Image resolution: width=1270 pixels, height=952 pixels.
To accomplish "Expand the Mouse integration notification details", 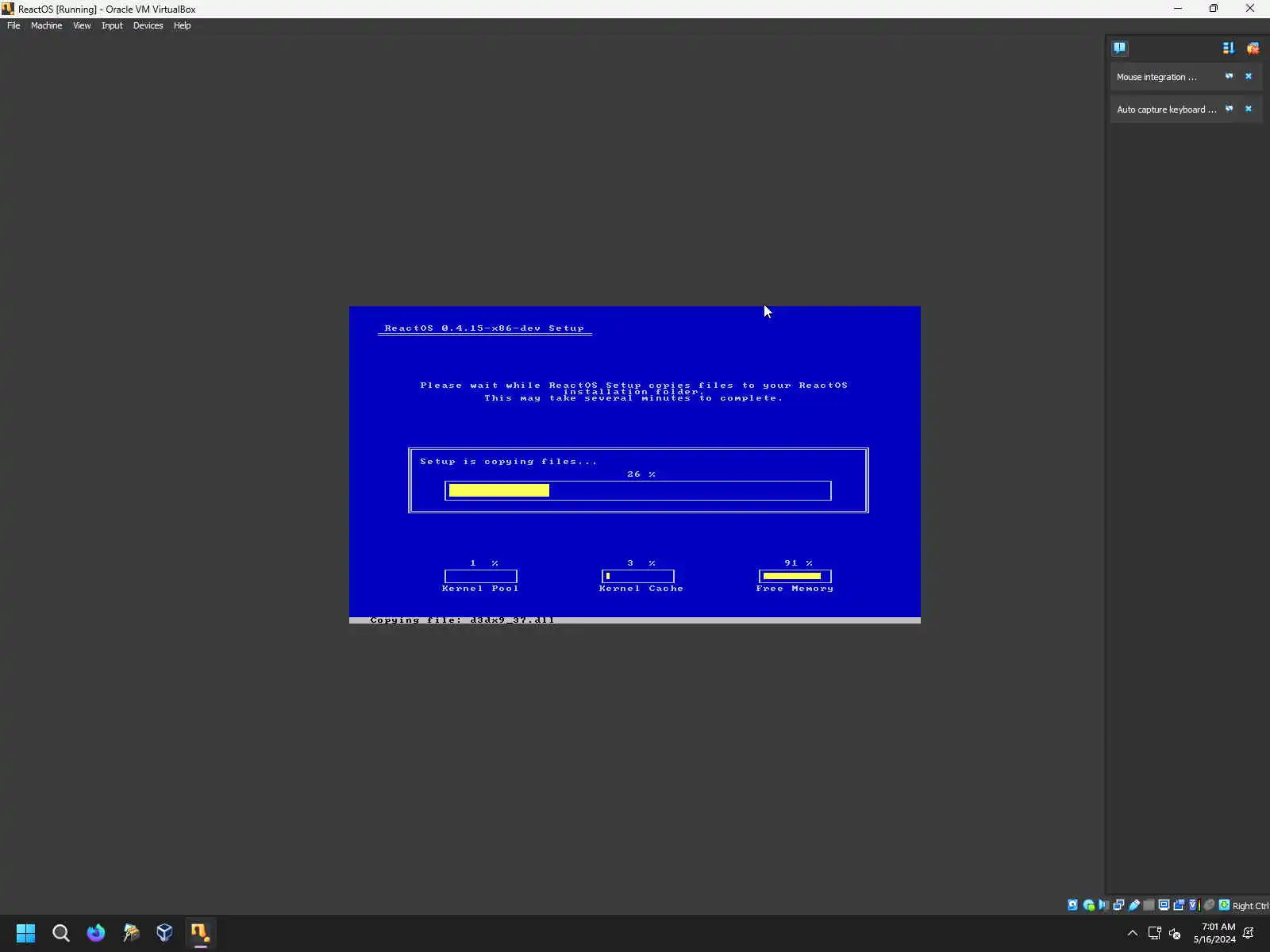I will click(1229, 76).
